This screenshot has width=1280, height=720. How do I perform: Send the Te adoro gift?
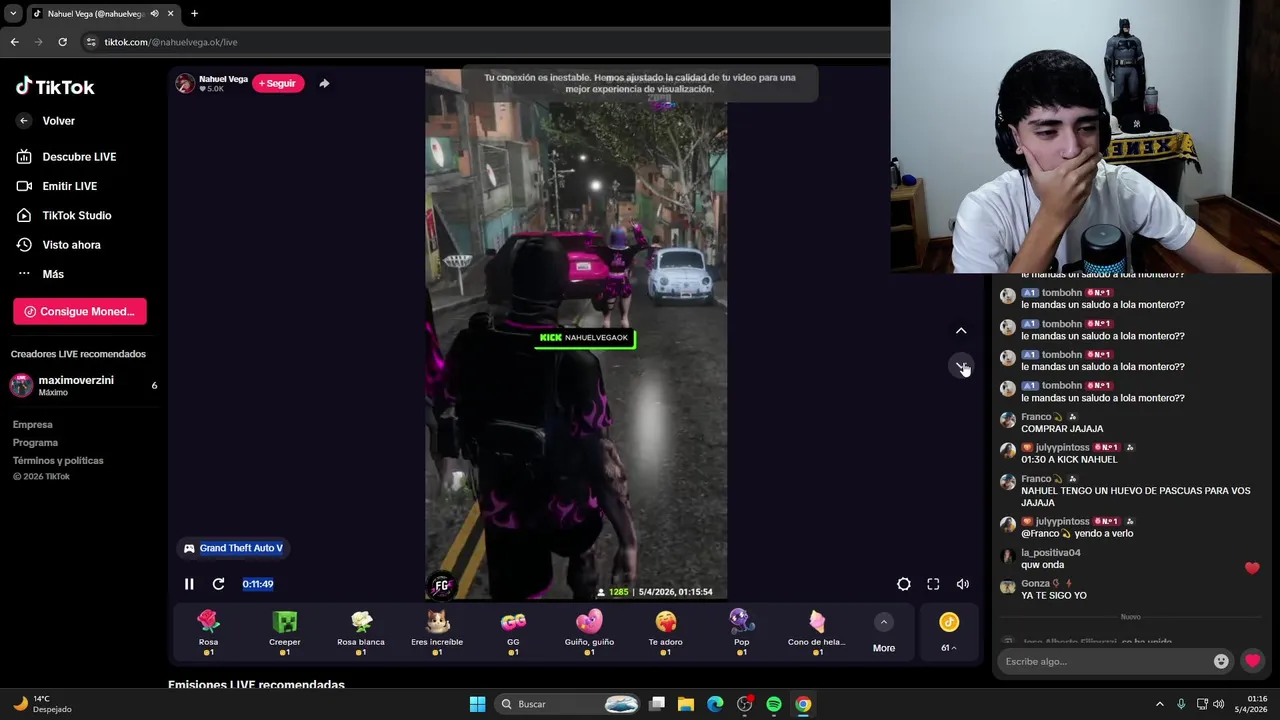[665, 632]
